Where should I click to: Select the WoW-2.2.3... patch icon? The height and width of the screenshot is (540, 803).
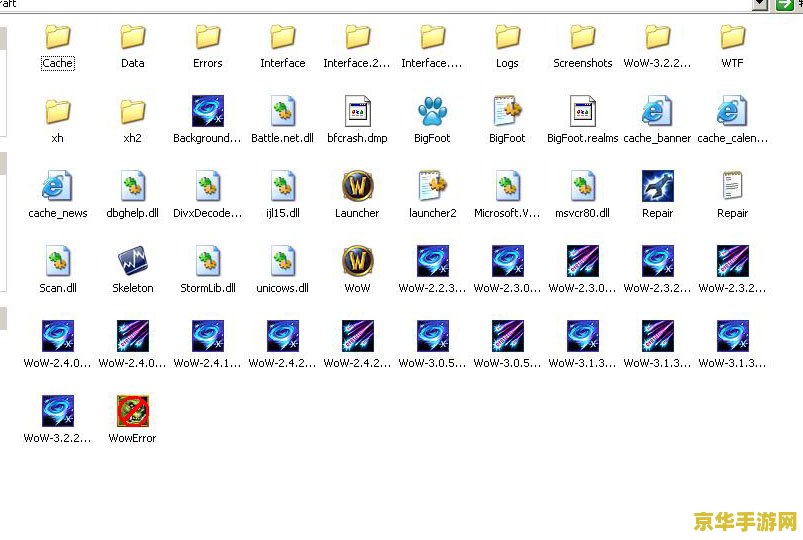click(433, 260)
